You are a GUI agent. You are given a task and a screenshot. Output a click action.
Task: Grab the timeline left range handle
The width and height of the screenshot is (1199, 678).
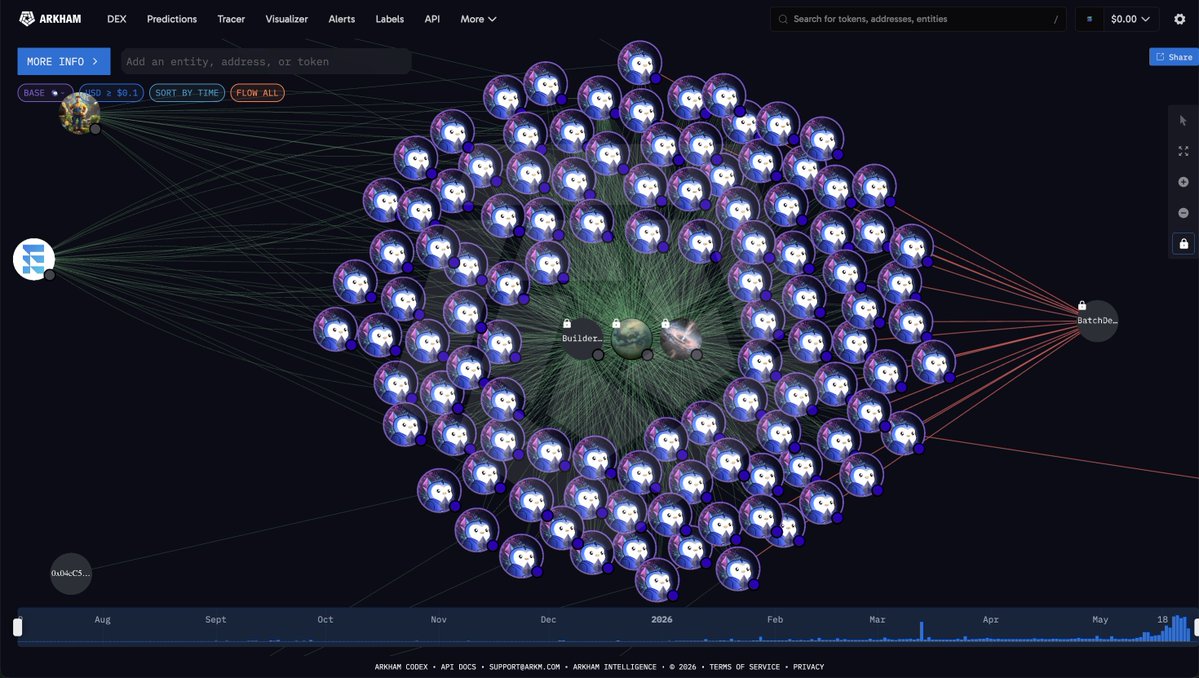[18, 627]
